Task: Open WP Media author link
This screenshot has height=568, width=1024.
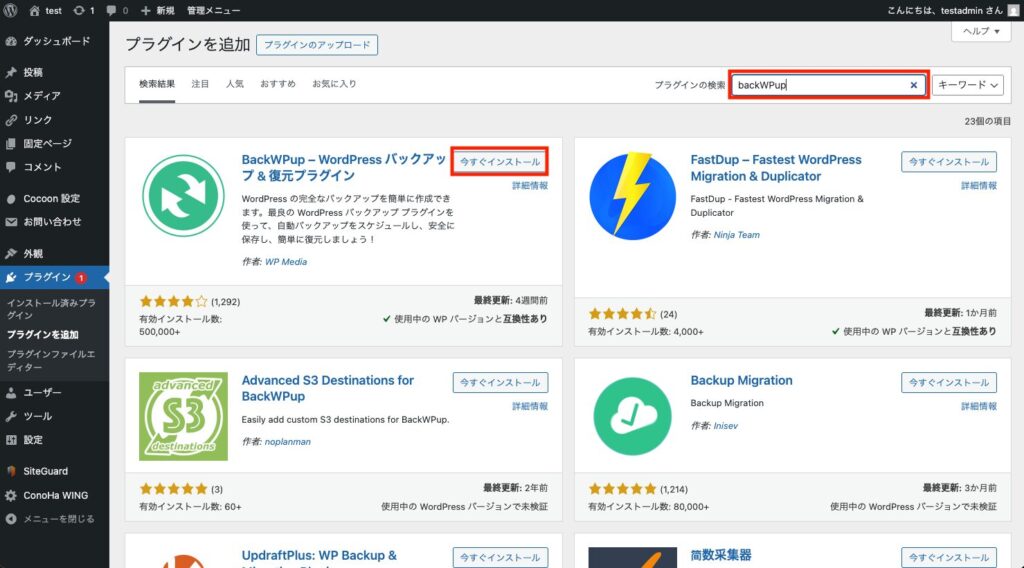Action: [286, 262]
